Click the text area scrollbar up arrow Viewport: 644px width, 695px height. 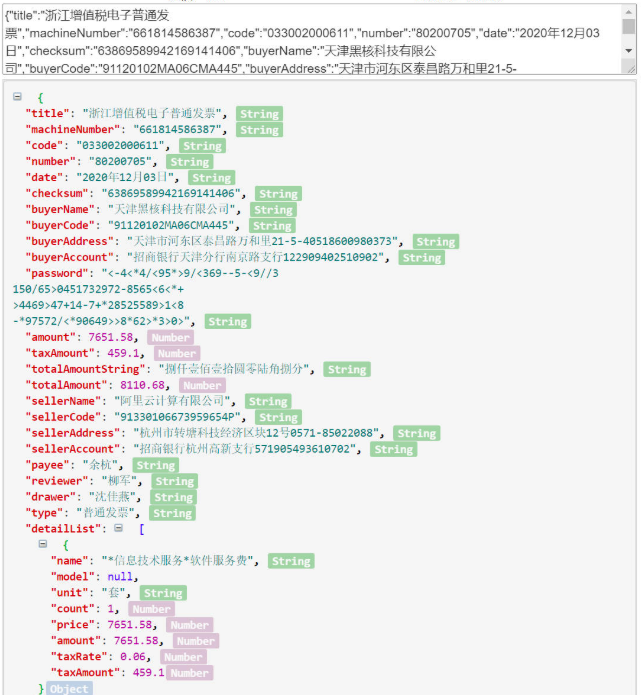(x=629, y=12)
